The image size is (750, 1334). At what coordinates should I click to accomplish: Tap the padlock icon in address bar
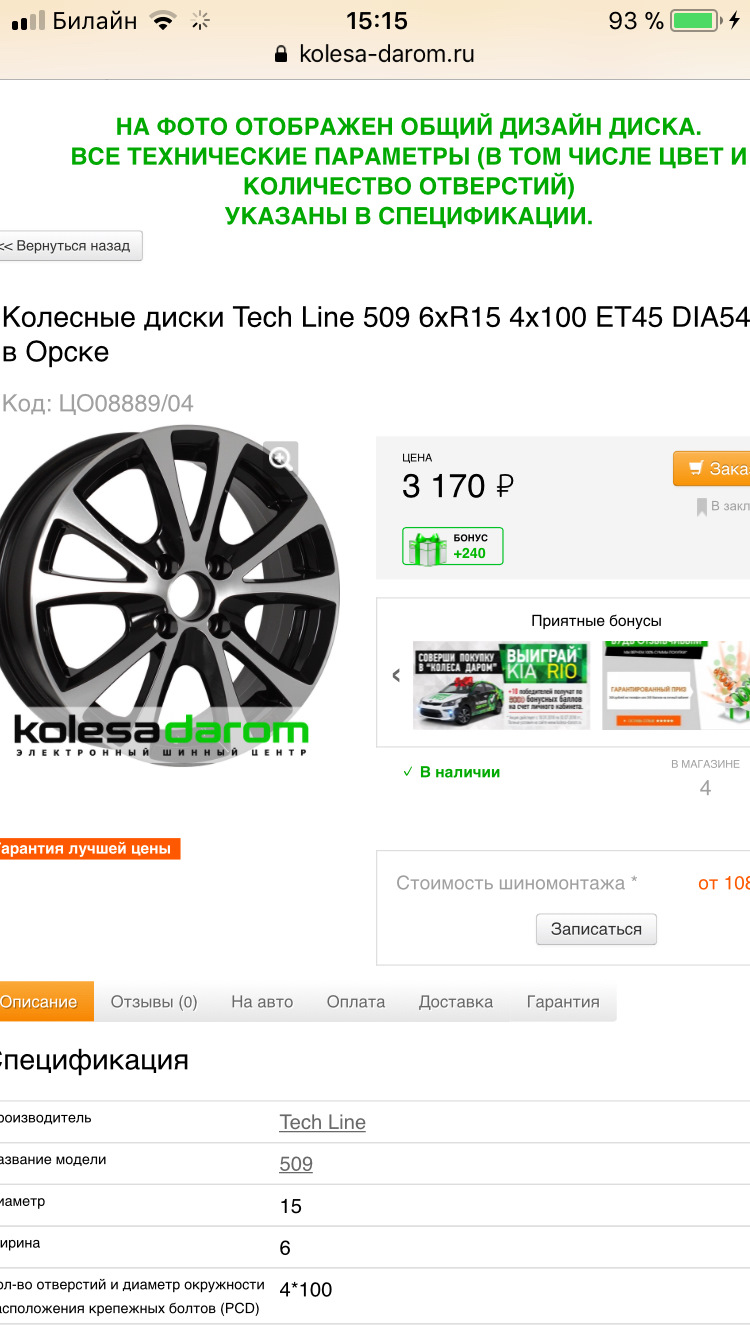coord(281,54)
